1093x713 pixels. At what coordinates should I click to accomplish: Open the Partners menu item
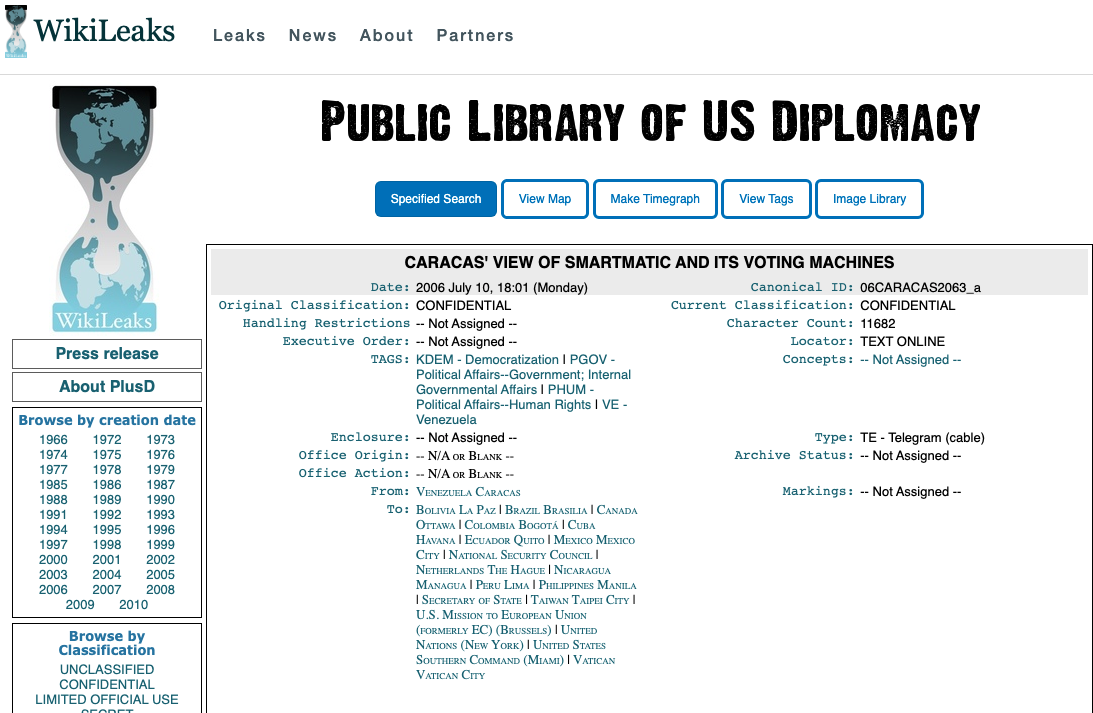pyautogui.click(x=475, y=36)
